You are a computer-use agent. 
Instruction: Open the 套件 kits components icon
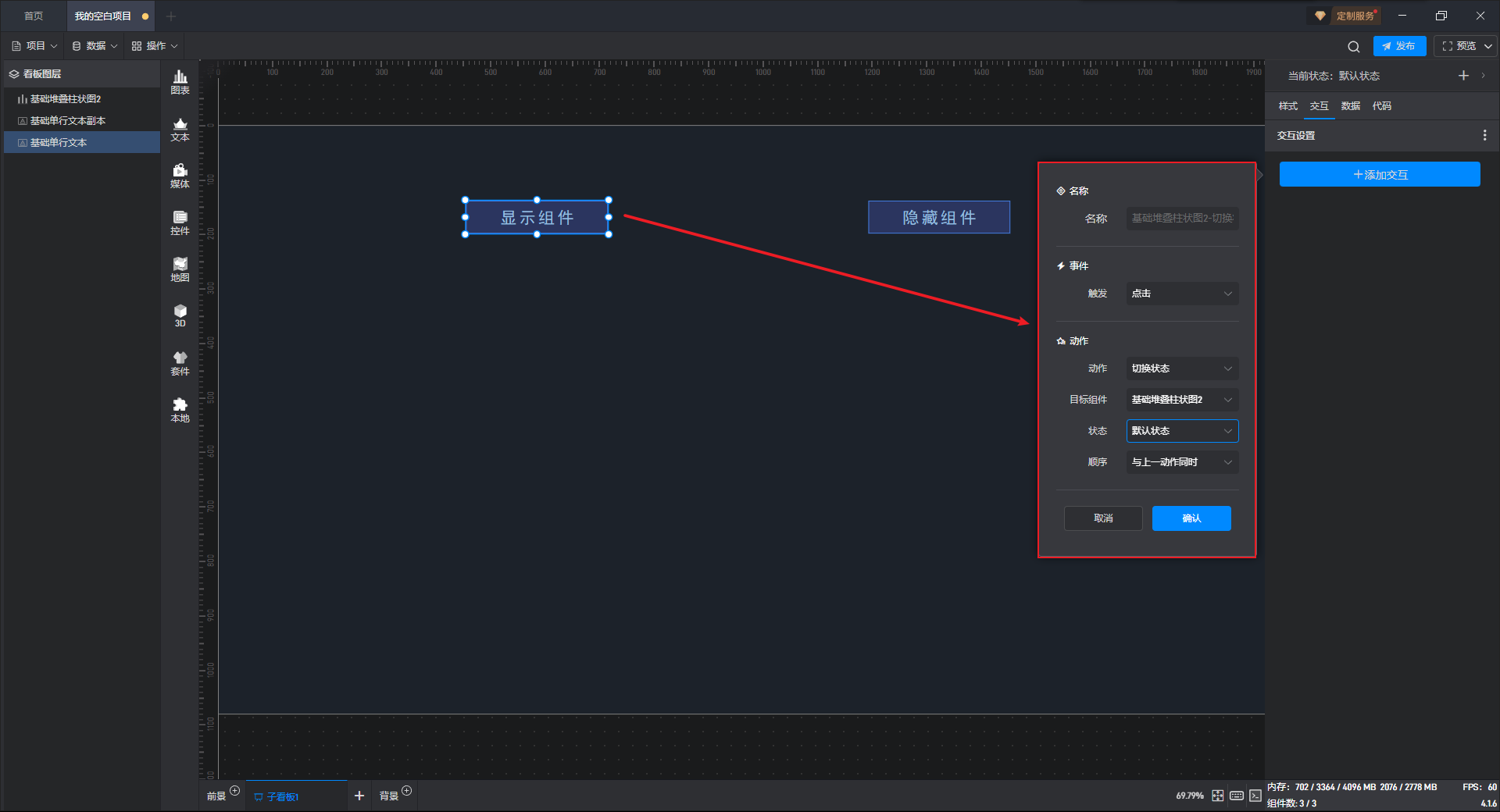(180, 363)
